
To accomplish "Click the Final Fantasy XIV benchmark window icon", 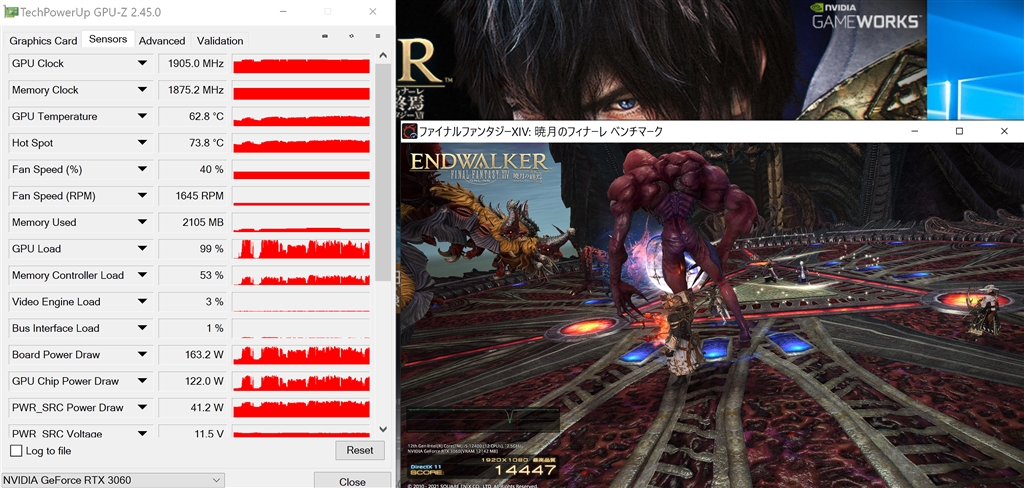I will pos(409,131).
